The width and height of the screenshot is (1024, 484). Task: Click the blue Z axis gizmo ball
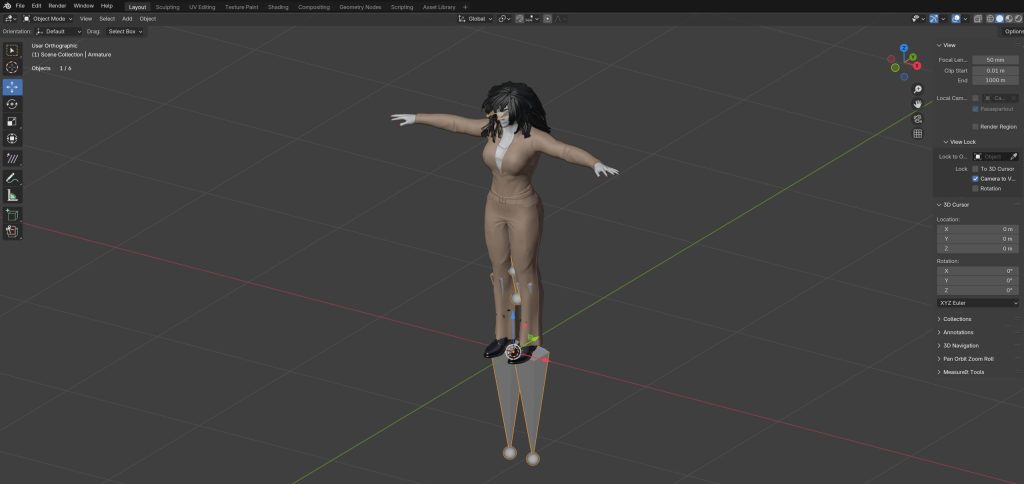pos(904,48)
